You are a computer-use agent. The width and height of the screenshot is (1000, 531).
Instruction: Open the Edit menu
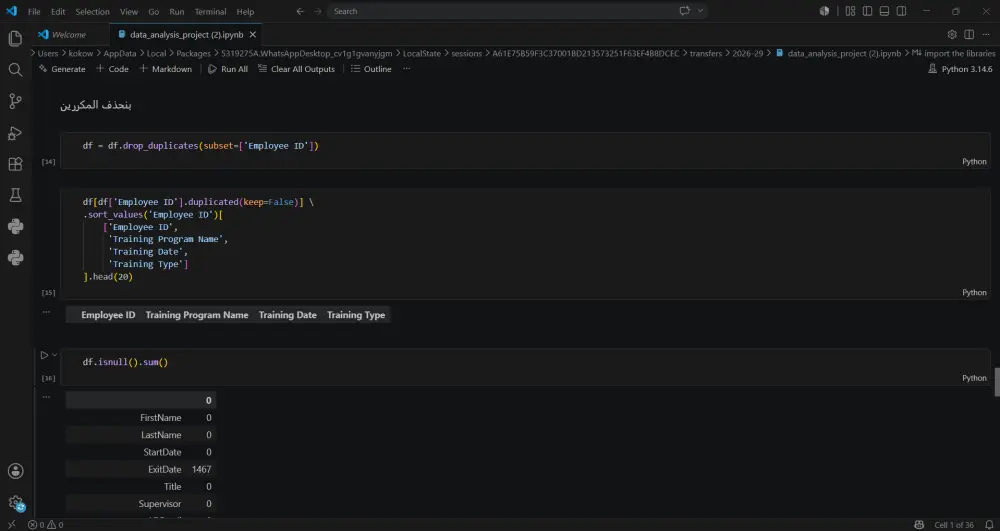[58, 11]
